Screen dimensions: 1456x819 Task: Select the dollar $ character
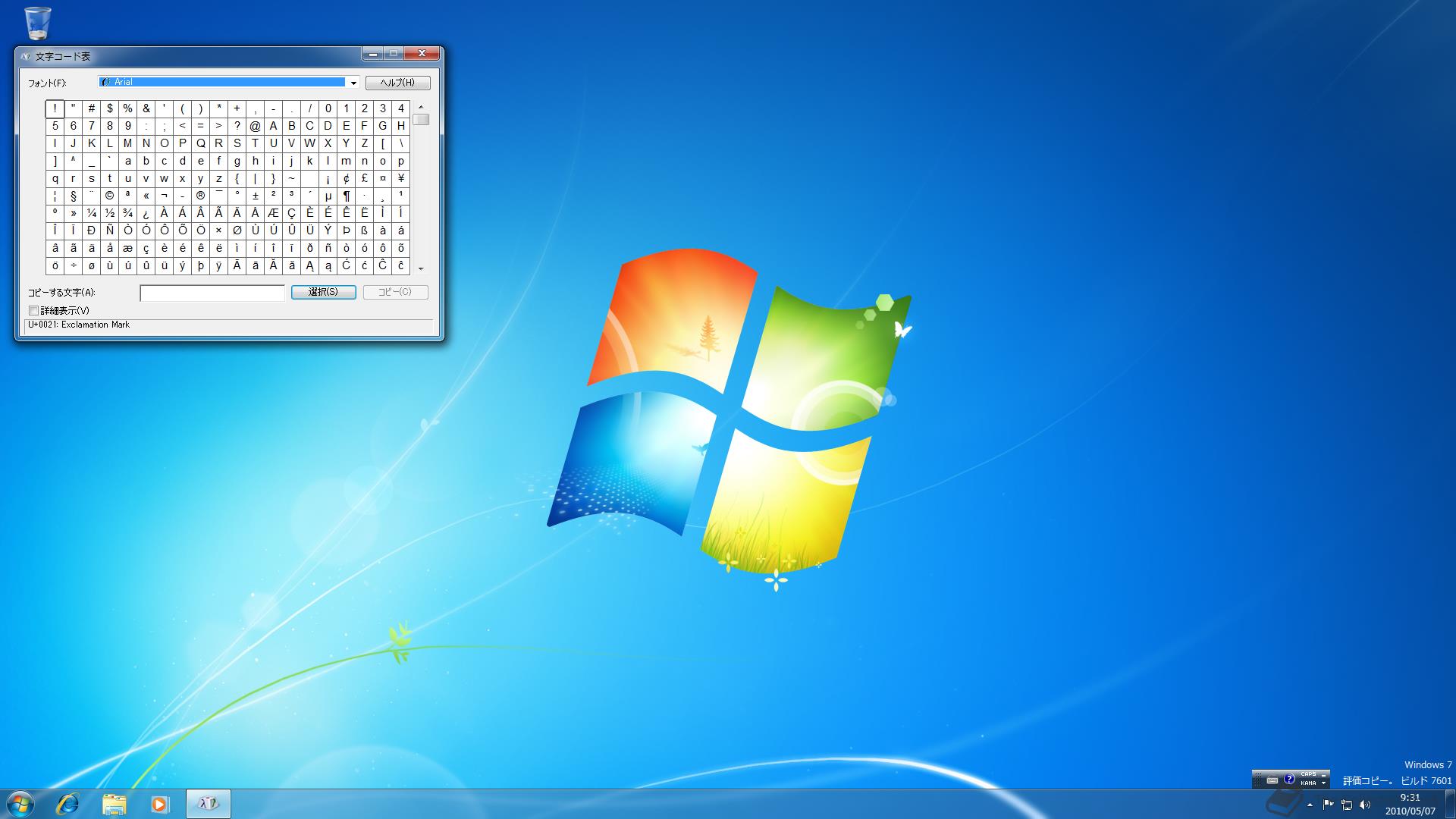[x=110, y=108]
